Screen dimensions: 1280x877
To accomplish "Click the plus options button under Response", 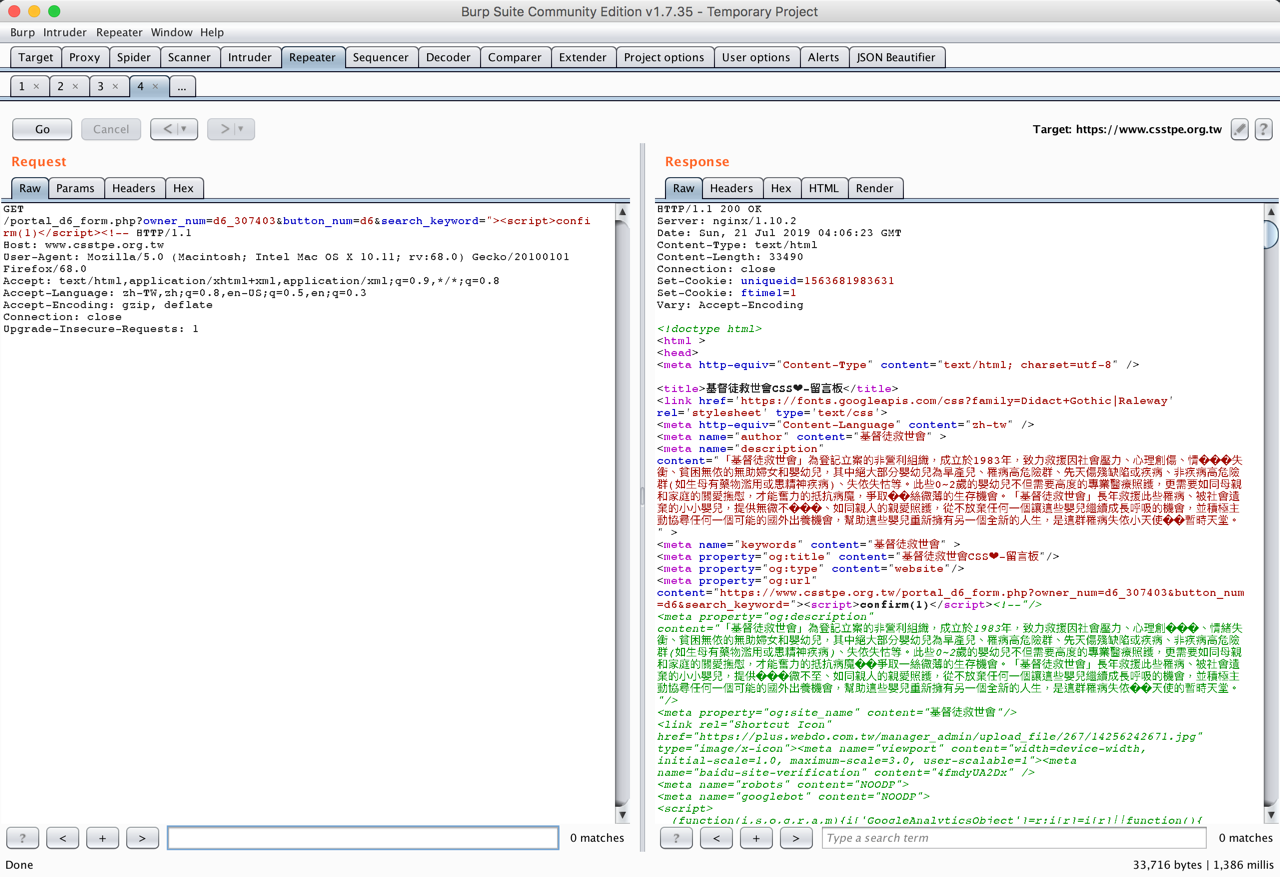I will click(756, 838).
